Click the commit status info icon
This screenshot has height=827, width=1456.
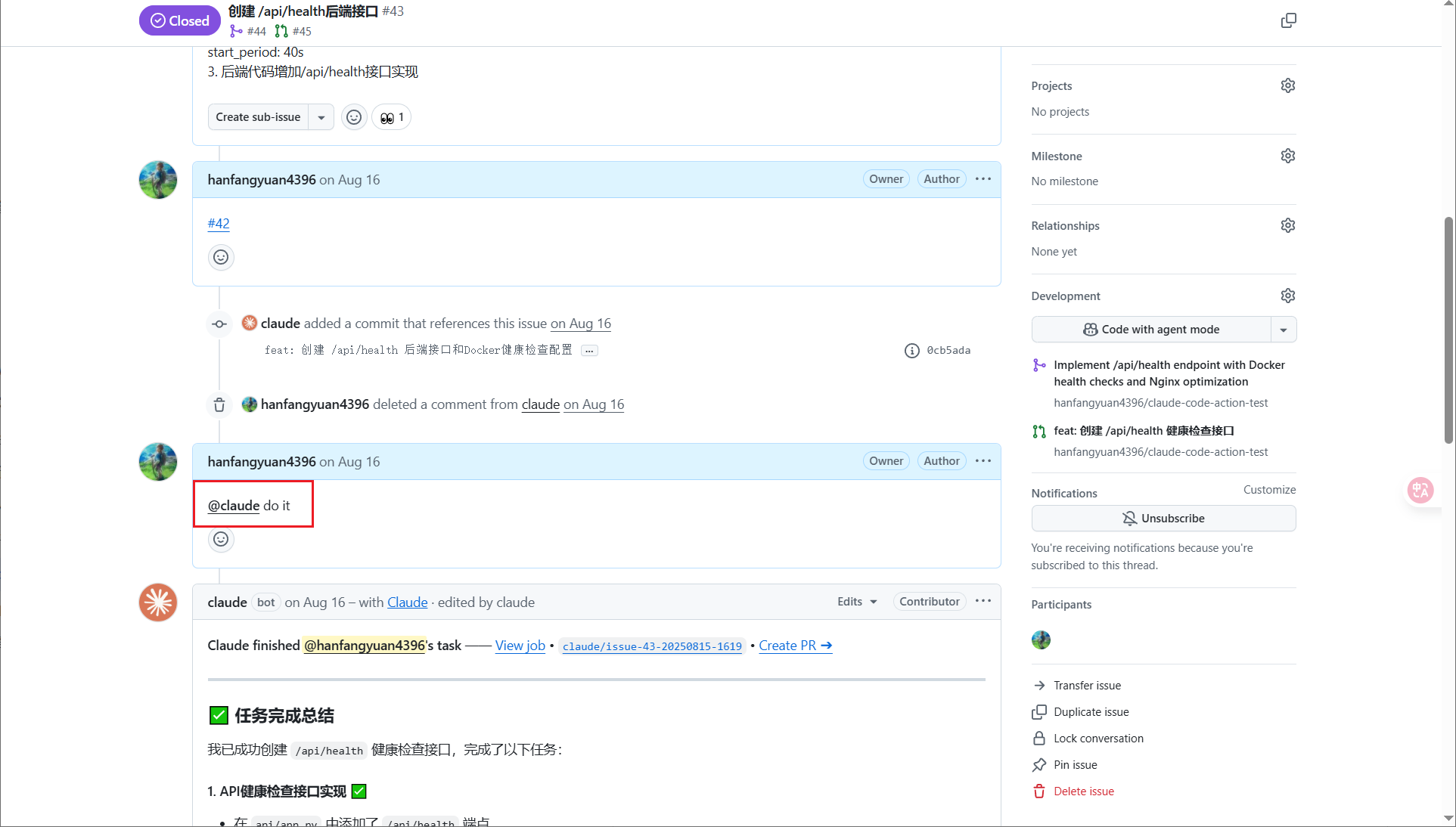point(911,350)
